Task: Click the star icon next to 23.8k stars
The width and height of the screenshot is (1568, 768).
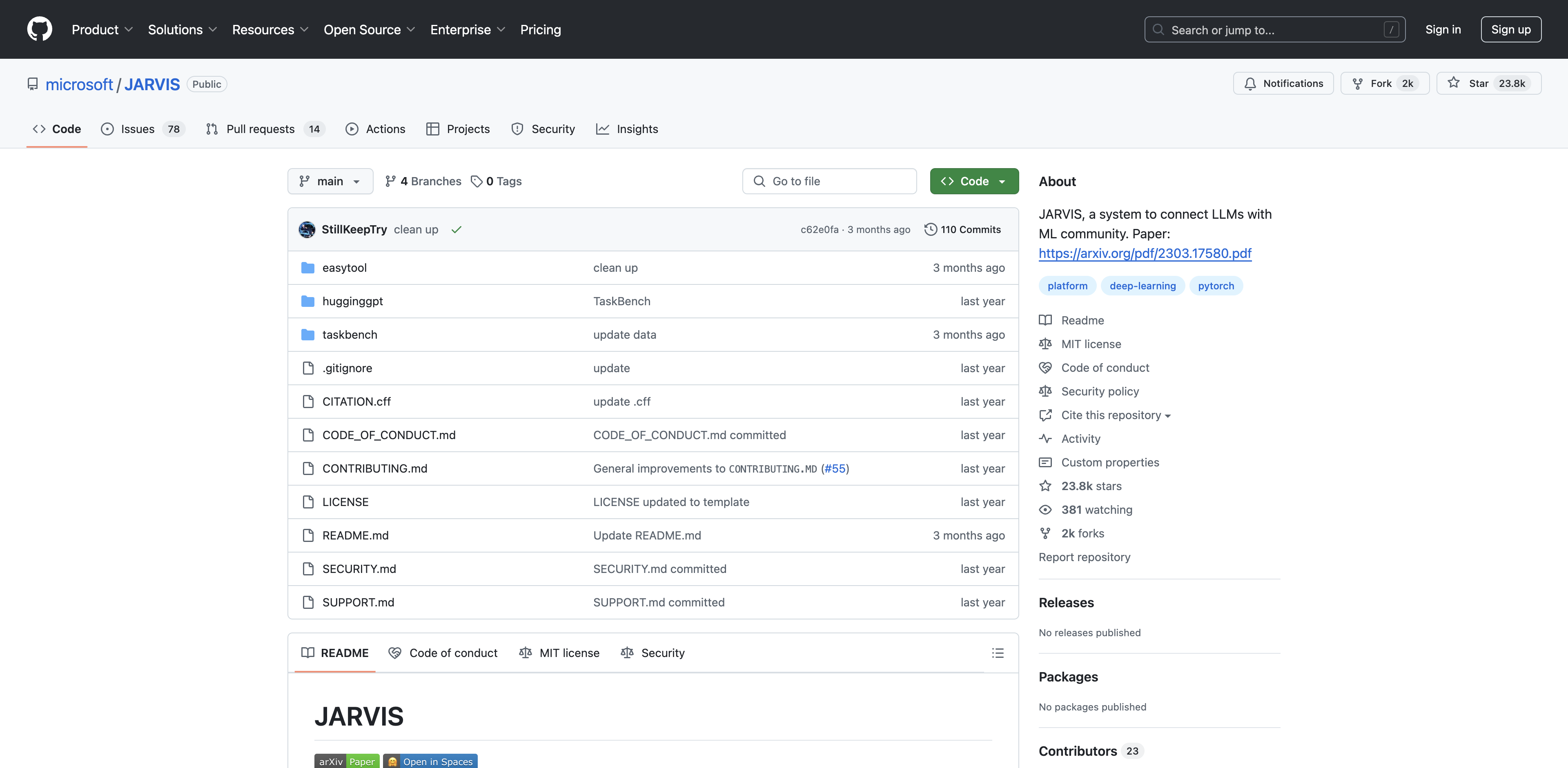Action: (1045, 486)
